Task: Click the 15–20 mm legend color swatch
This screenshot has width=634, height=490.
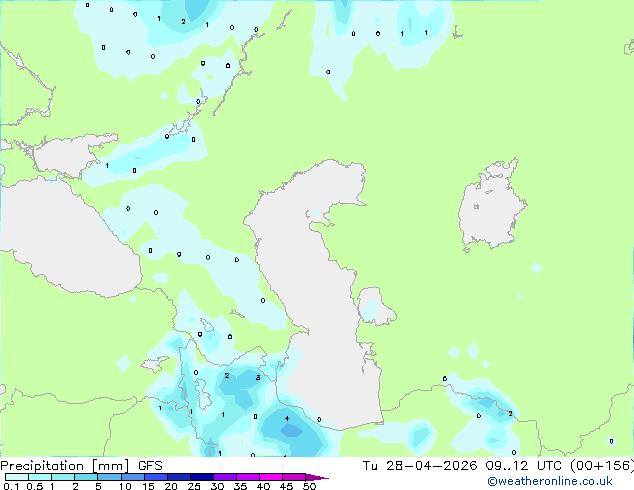Action: click(156, 477)
